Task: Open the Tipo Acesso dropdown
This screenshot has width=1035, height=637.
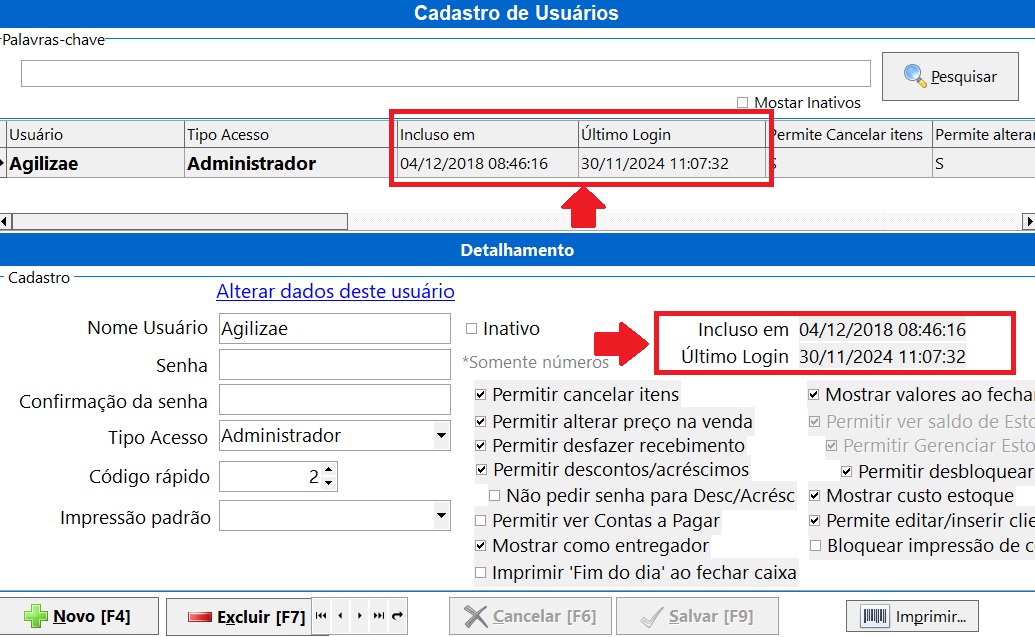Action: click(x=441, y=436)
